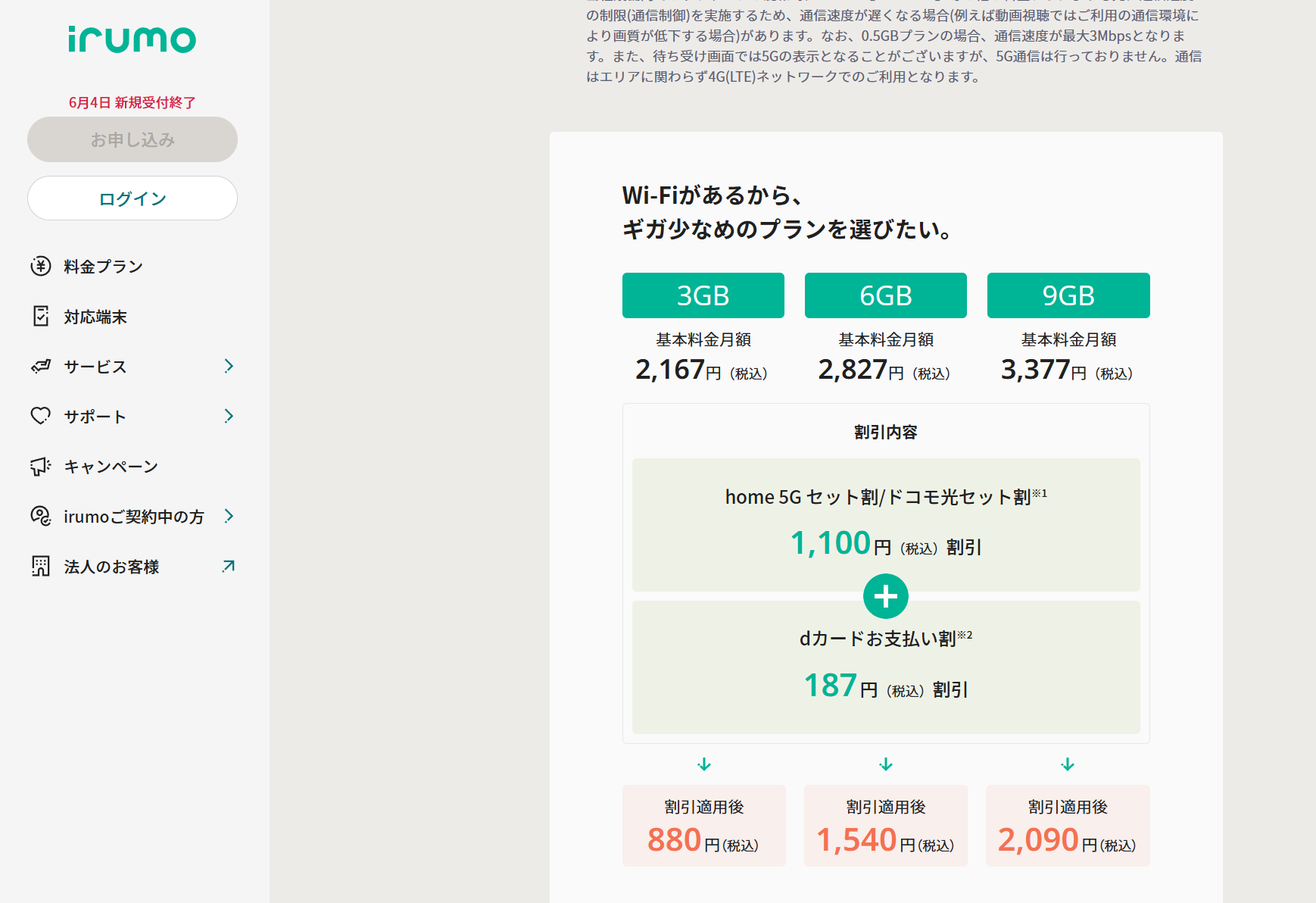Expand the irumoご契約中の方 chevron
The height and width of the screenshot is (903, 1316).
click(x=229, y=516)
